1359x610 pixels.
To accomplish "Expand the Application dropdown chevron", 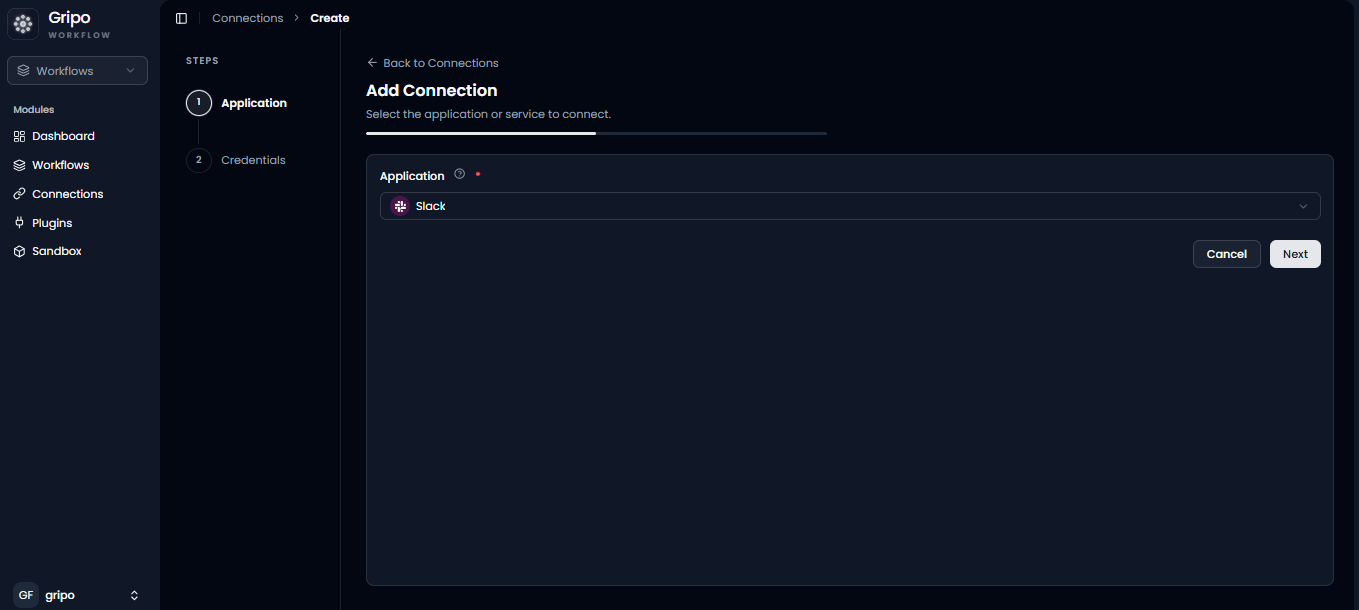I will (1303, 206).
